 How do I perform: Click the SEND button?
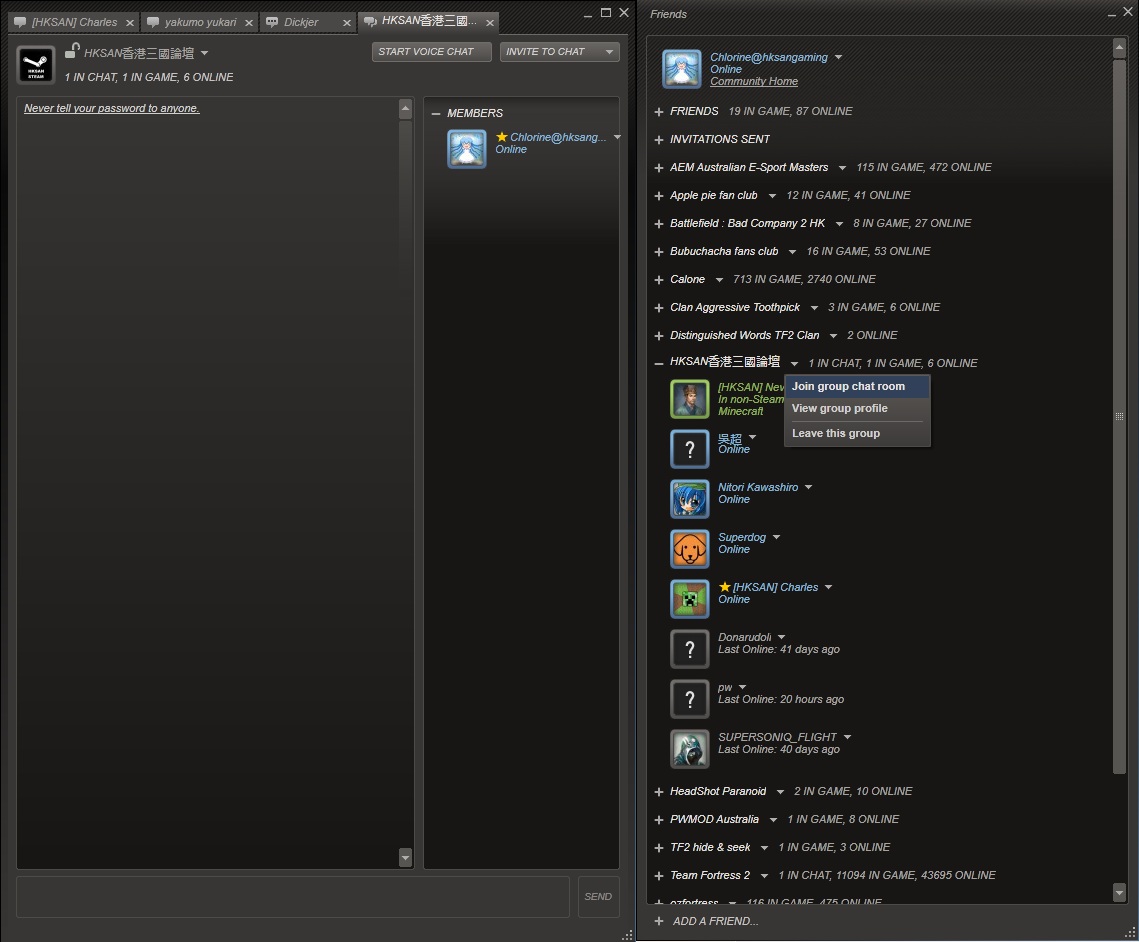599,896
